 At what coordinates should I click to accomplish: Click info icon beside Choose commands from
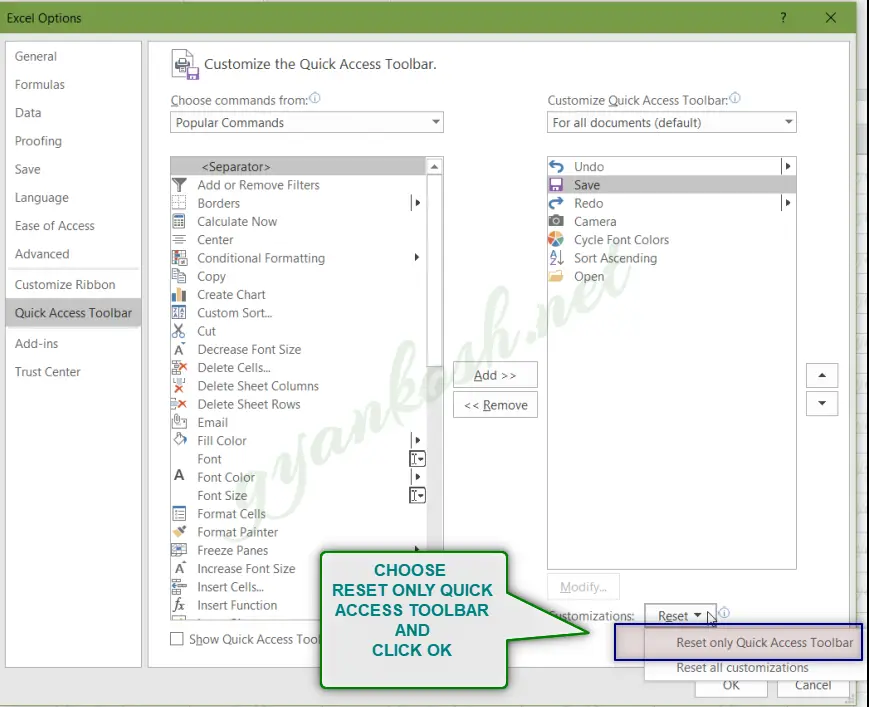coord(315,98)
